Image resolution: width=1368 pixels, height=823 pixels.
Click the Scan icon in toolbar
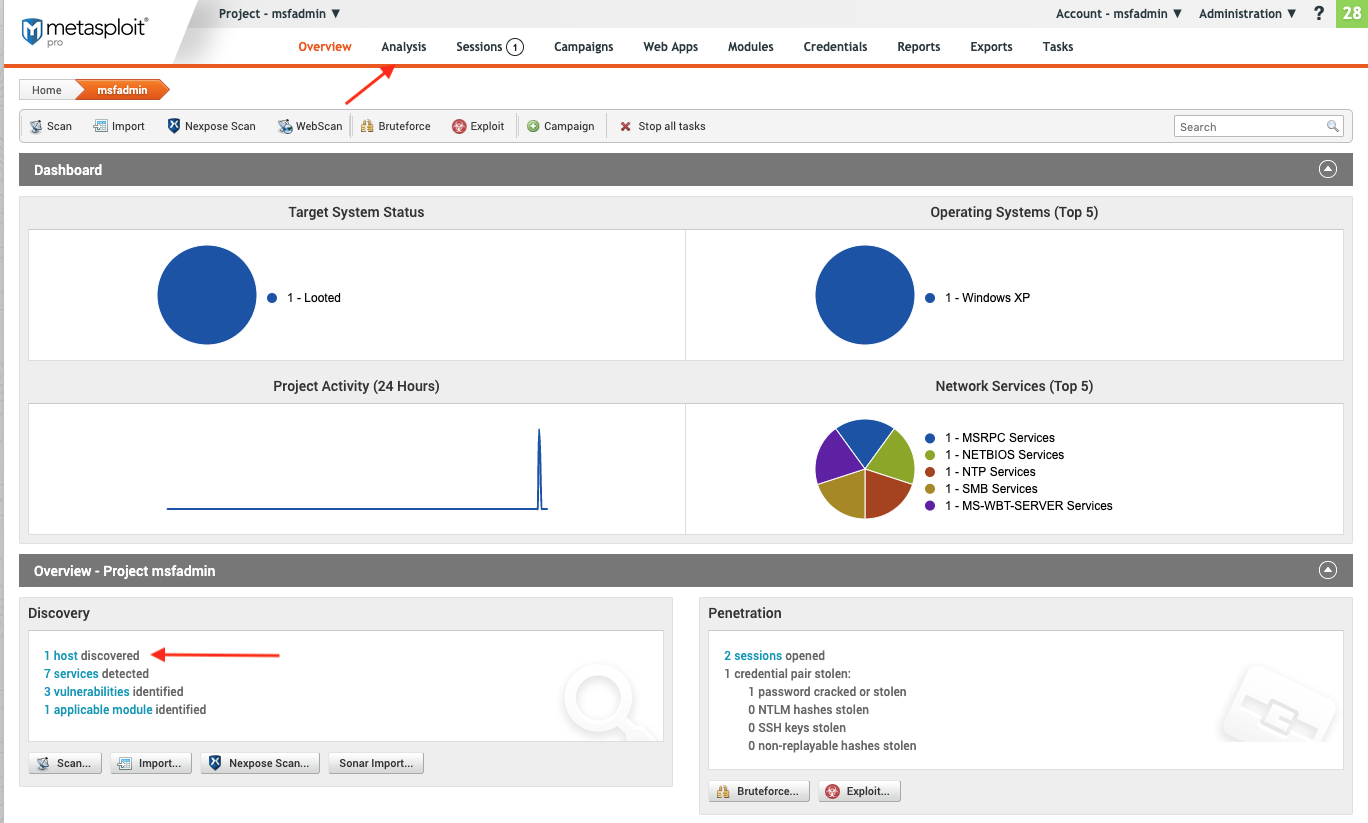click(36, 126)
